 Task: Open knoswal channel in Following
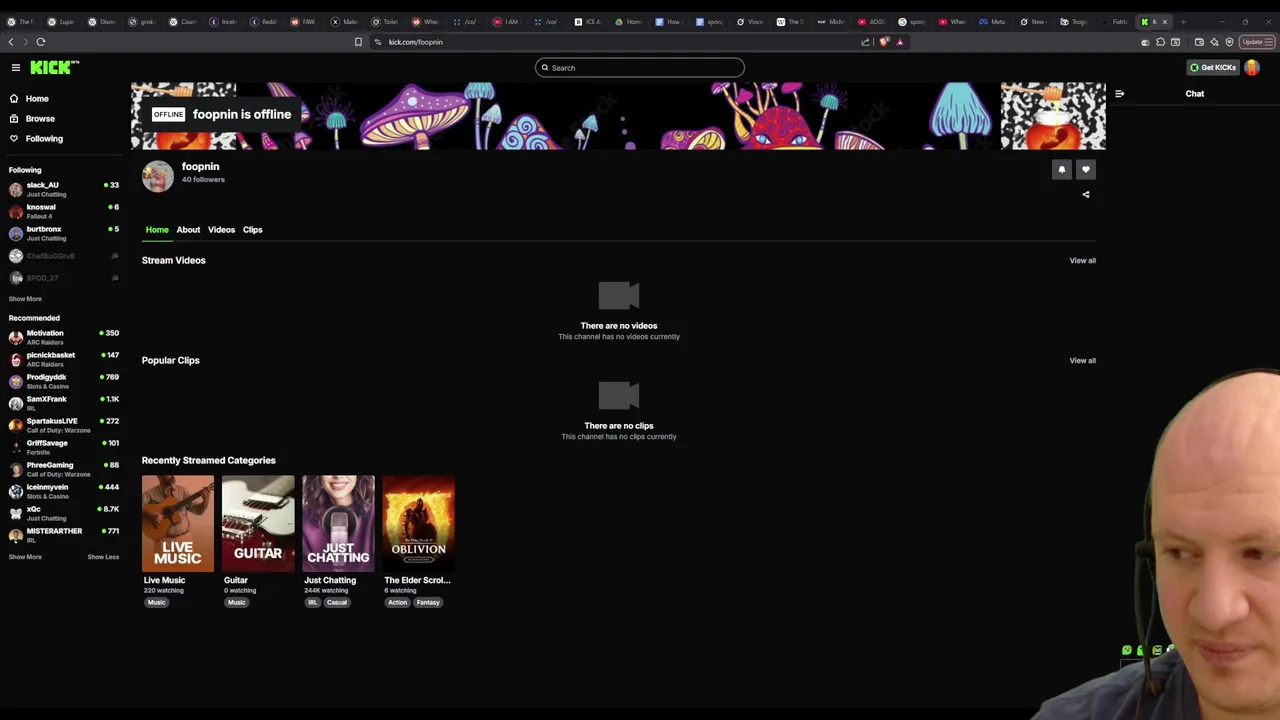pos(63,211)
